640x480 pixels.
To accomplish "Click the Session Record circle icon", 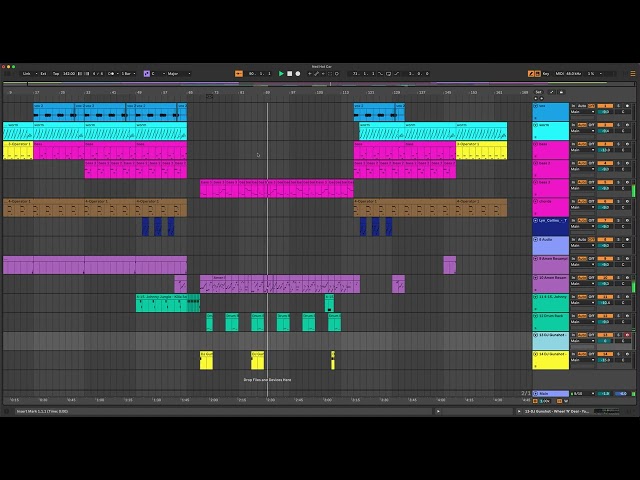I will (x=337, y=73).
